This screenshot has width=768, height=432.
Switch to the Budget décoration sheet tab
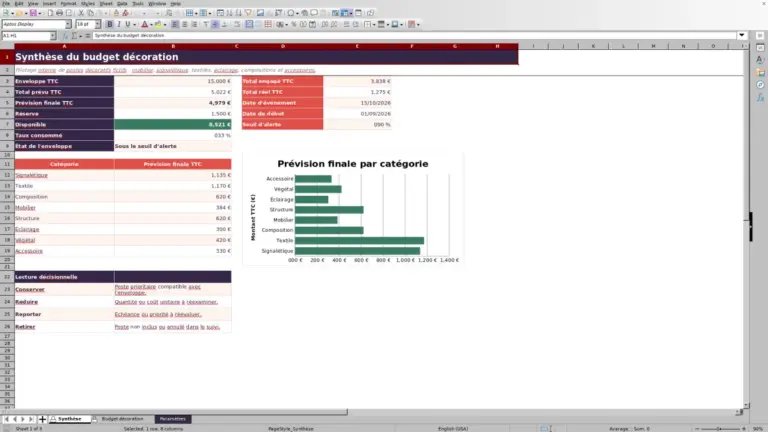(122, 419)
